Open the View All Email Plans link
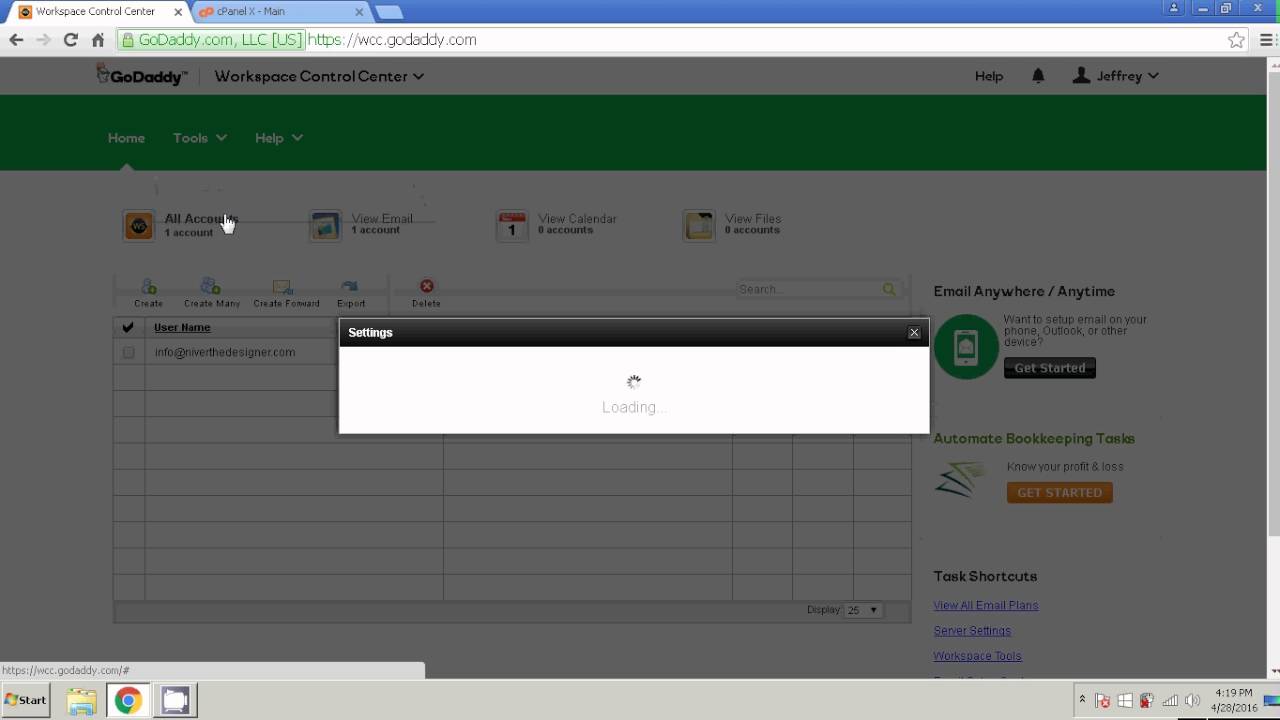 pos(986,605)
